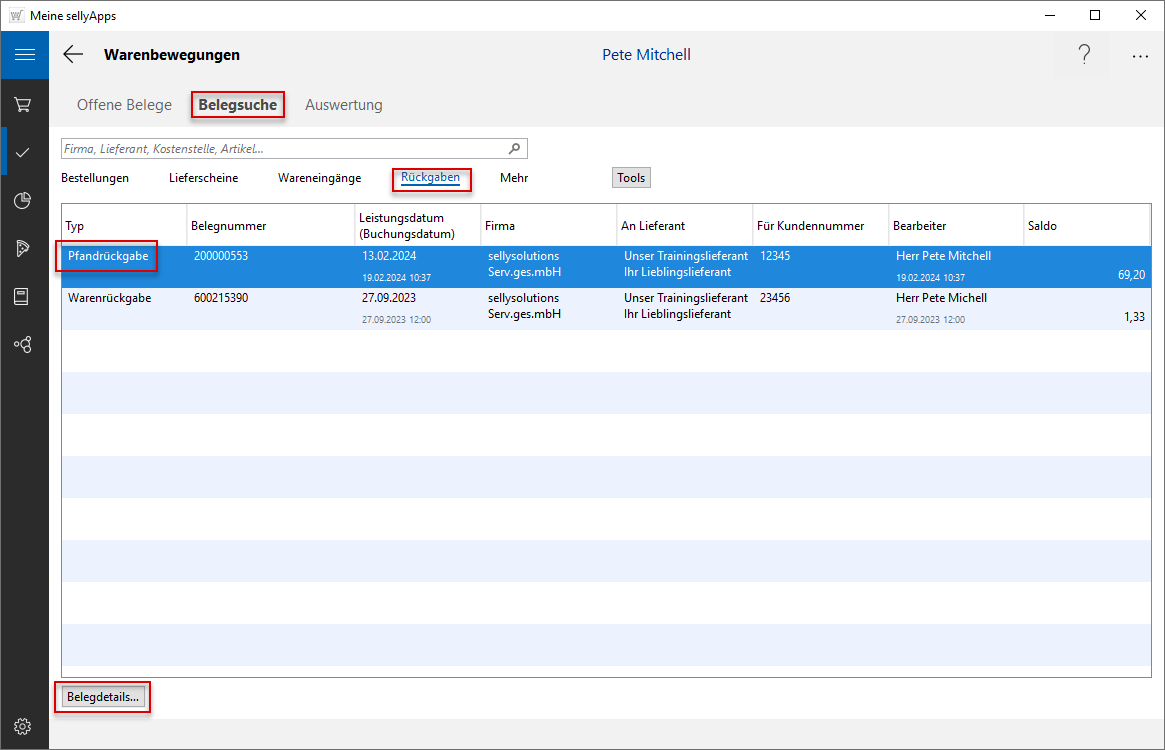Open the pie chart analytics sidebar icon
The width and height of the screenshot is (1165, 750).
pyautogui.click(x=23, y=201)
